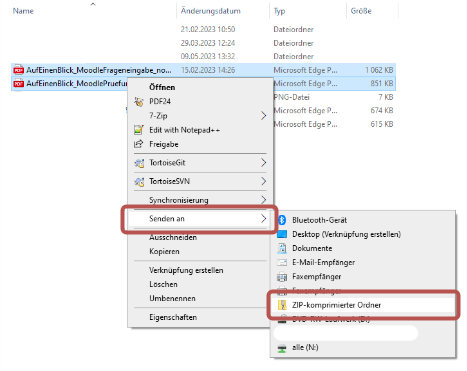
Task: Click date 21.02.2023 10:50 row
Action: [208, 29]
